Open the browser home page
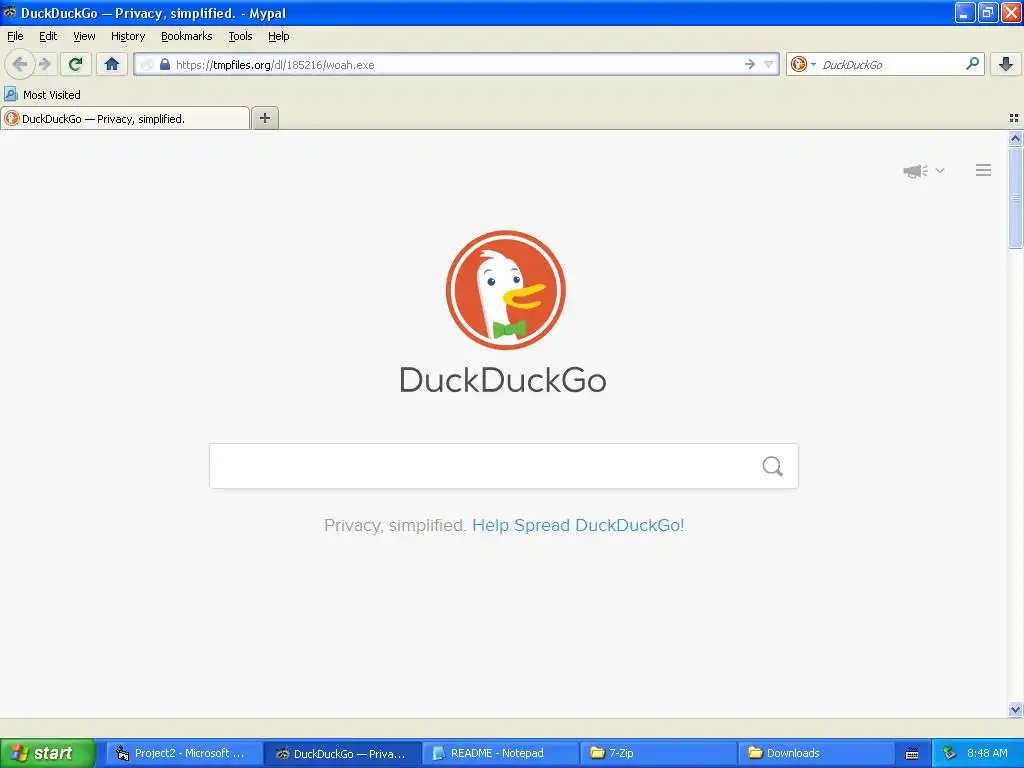Image resolution: width=1024 pixels, height=768 pixels. click(112, 64)
